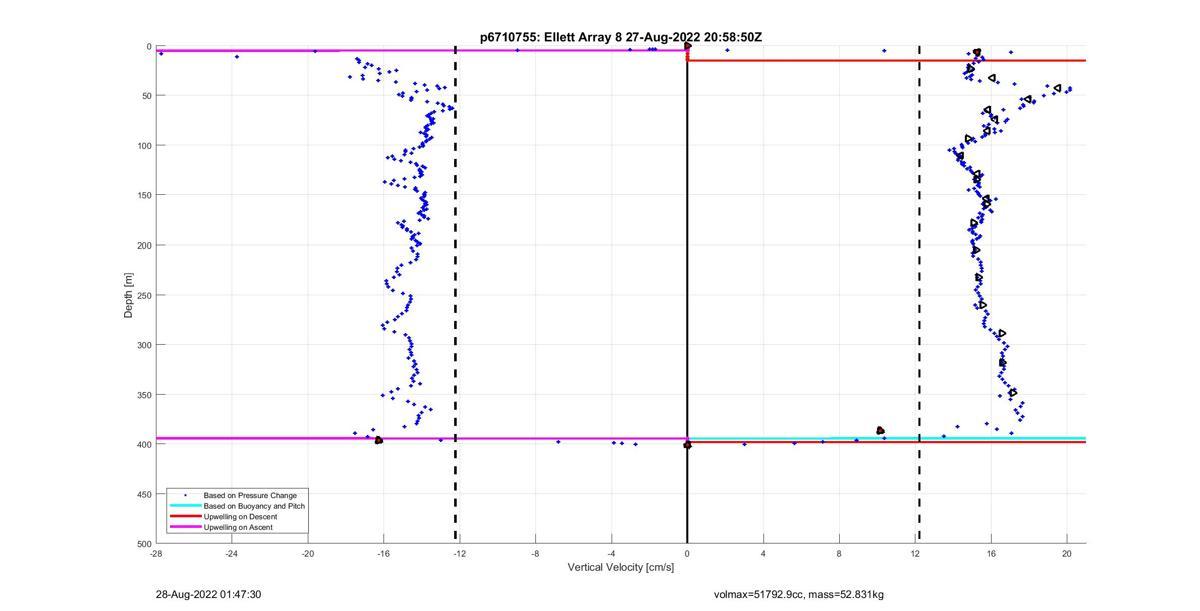Click the cyan line swatch in legend
The width and height of the screenshot is (1200, 611).
click(184, 506)
